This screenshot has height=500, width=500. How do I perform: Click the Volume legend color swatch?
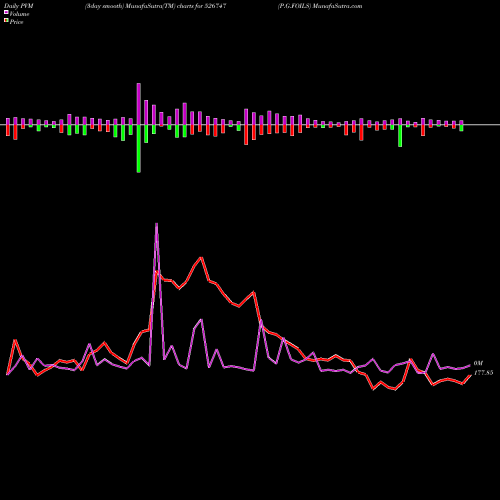pos(6,12)
